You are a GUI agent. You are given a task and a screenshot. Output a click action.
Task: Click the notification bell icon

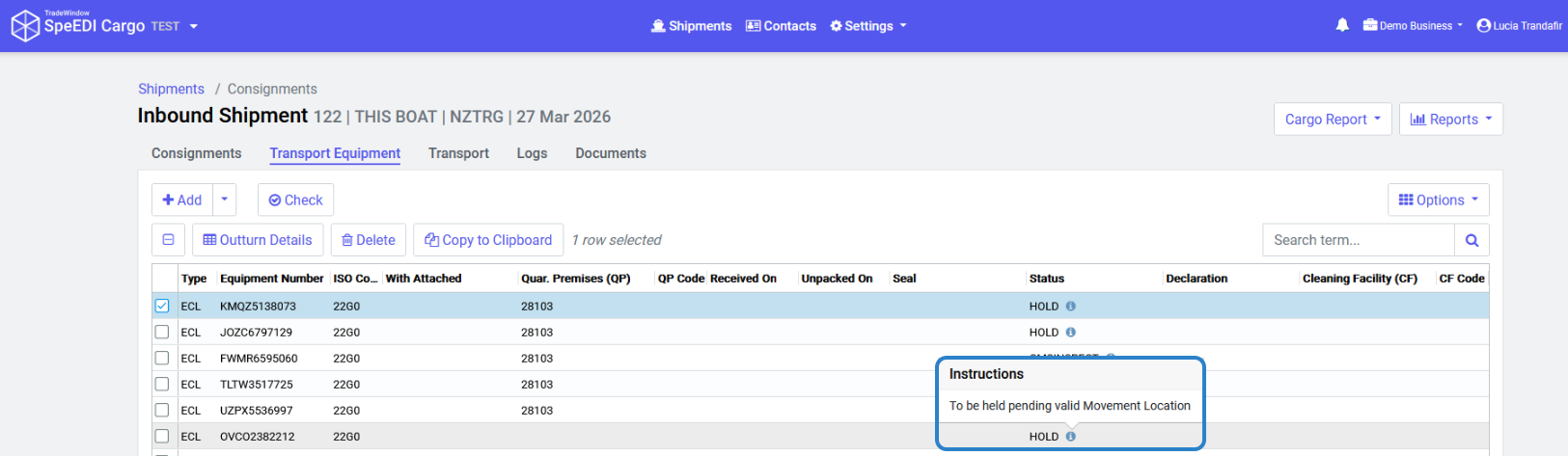1342,26
